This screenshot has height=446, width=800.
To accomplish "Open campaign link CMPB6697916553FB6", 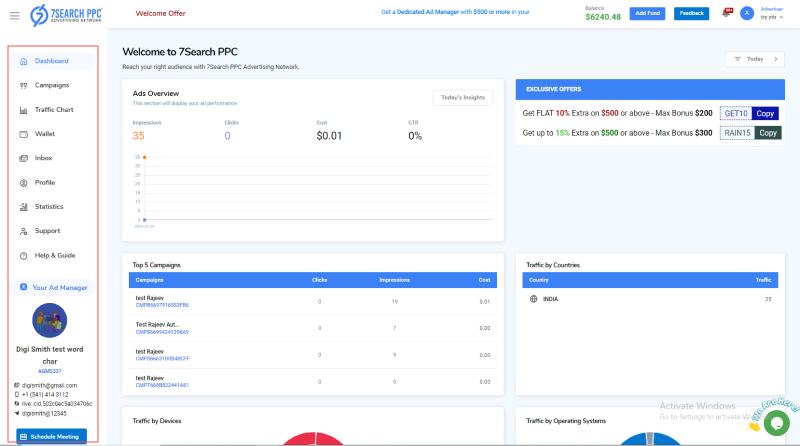I will (x=162, y=305).
